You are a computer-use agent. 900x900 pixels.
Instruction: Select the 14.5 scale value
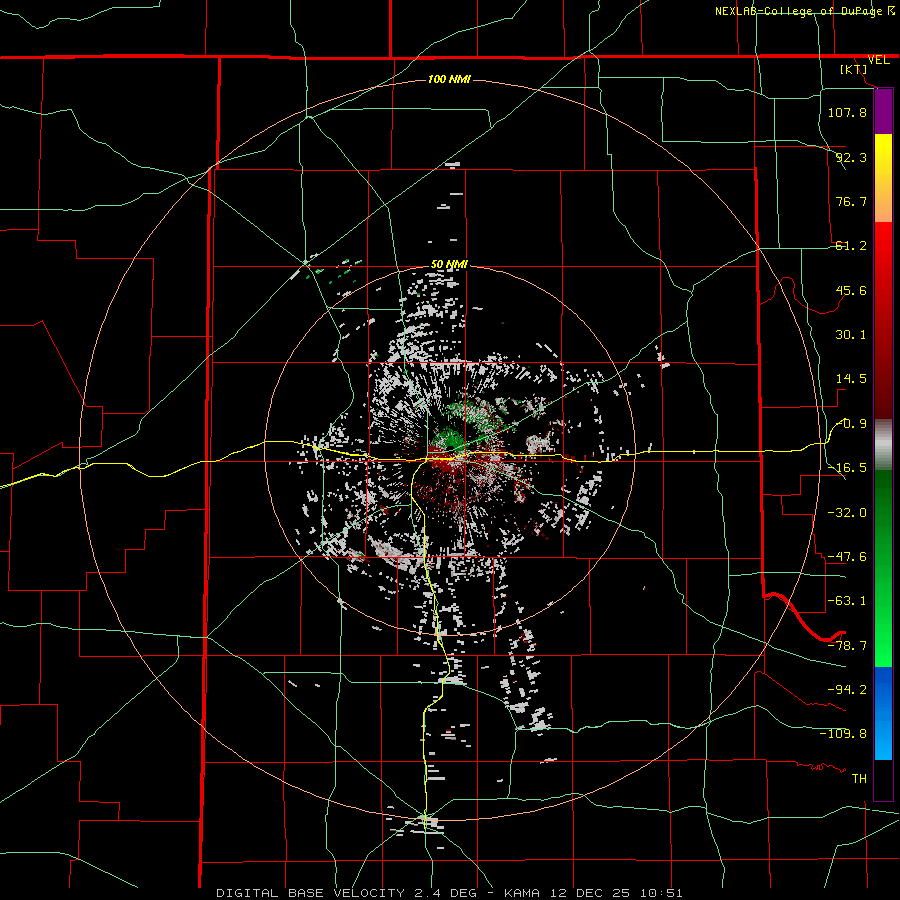pos(851,379)
